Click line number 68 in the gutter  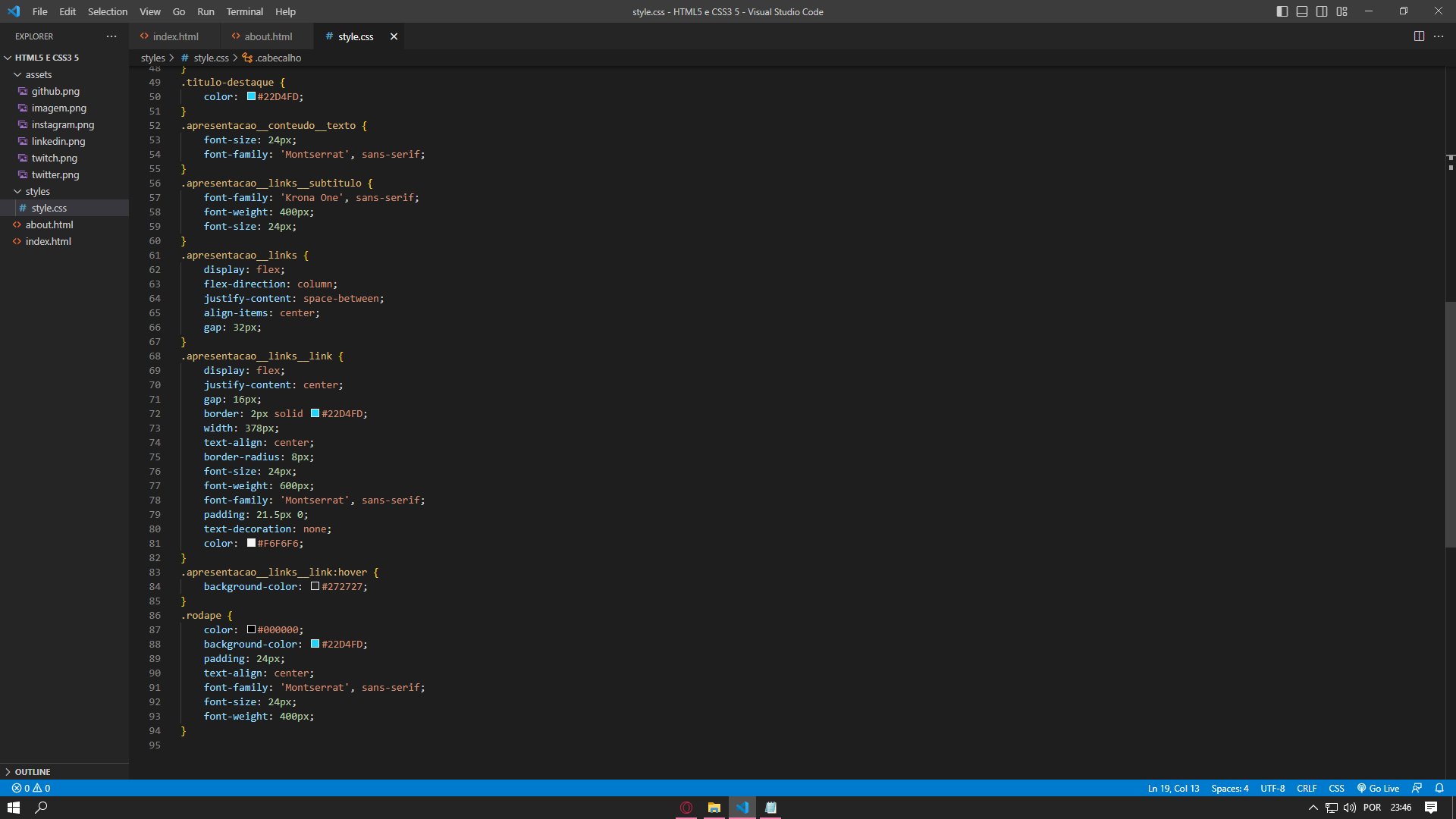coord(155,356)
